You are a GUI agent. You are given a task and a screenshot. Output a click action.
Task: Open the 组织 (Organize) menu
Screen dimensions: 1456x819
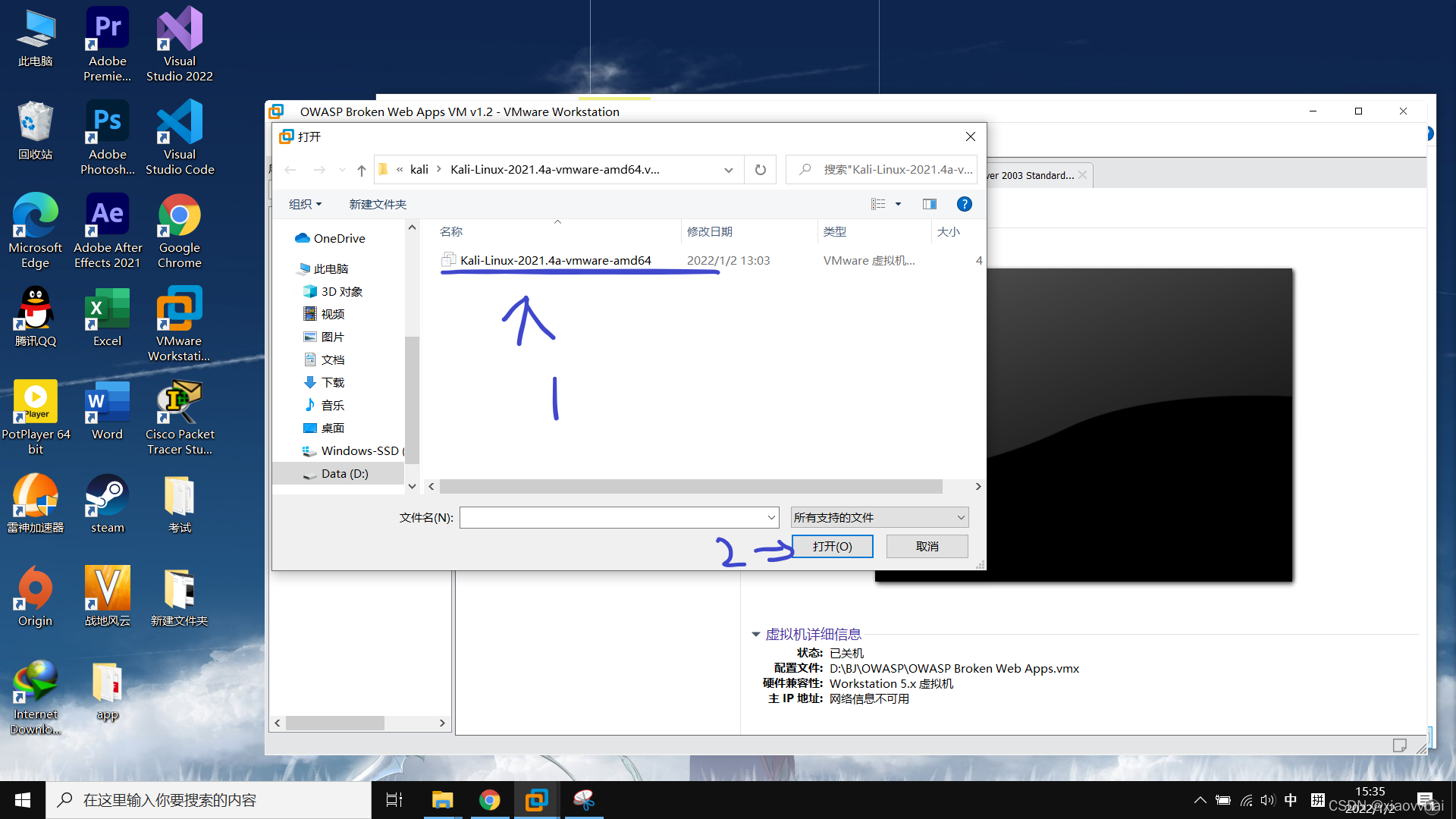pyautogui.click(x=305, y=204)
